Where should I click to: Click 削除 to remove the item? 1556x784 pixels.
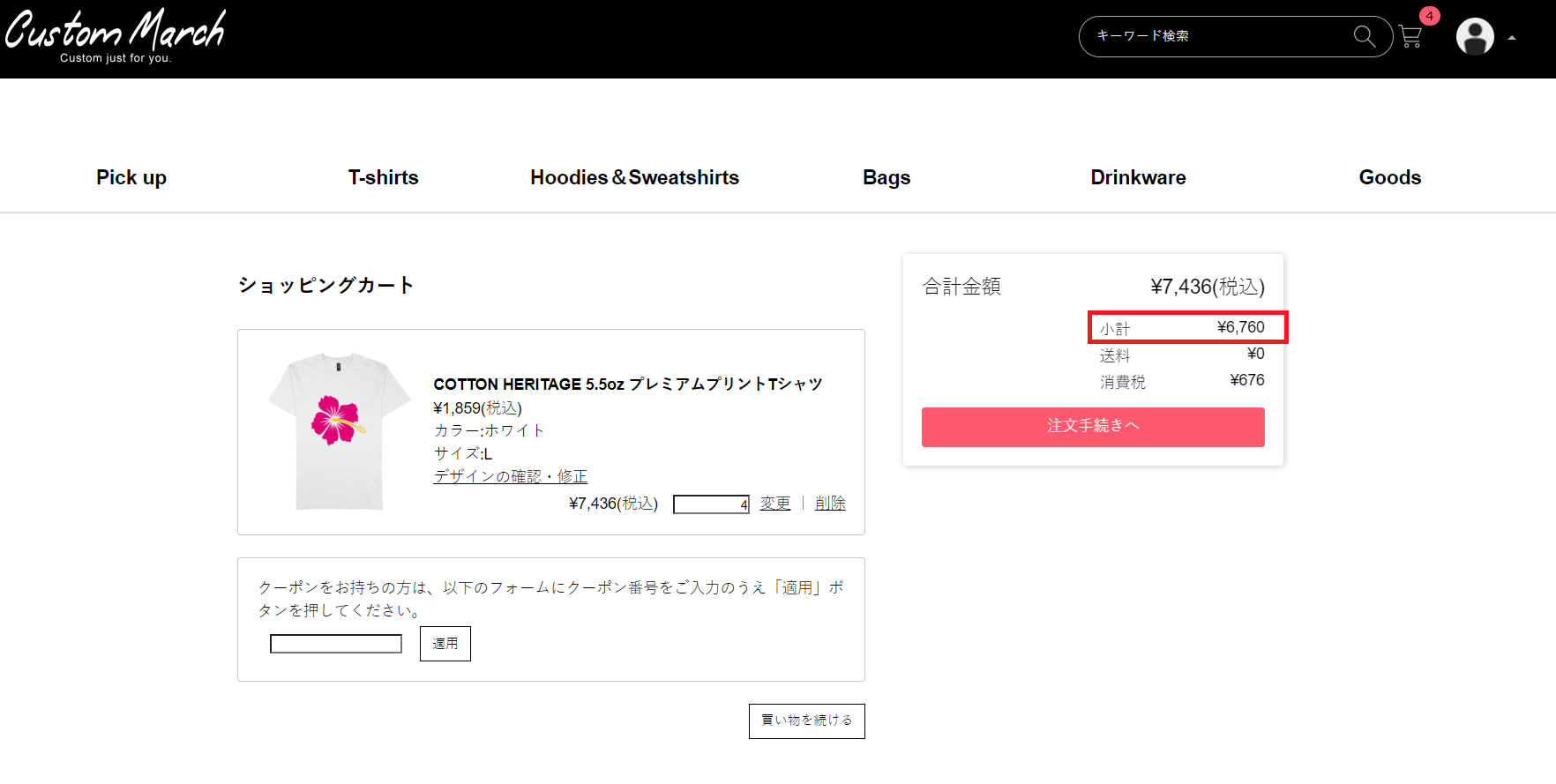(830, 504)
